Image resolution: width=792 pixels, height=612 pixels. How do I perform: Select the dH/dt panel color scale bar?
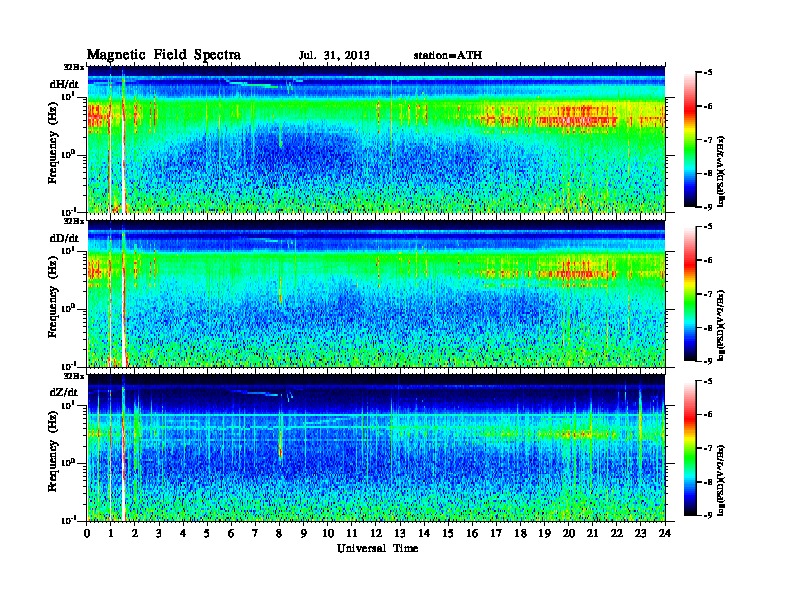tap(689, 140)
